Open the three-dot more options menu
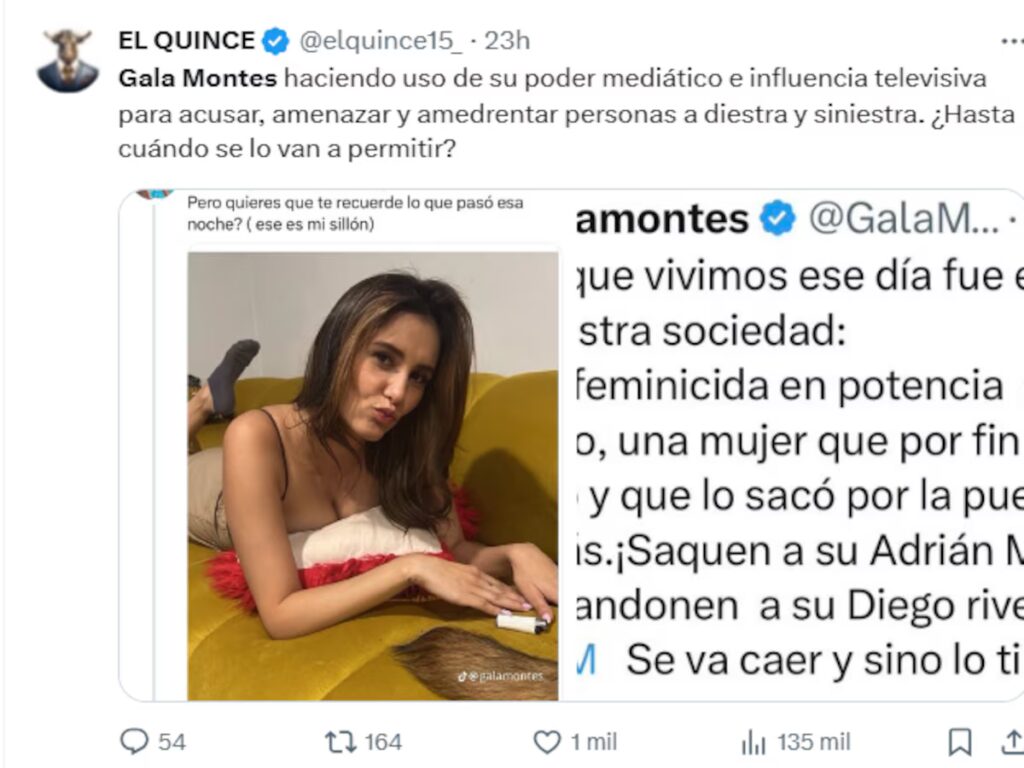 click(1012, 41)
